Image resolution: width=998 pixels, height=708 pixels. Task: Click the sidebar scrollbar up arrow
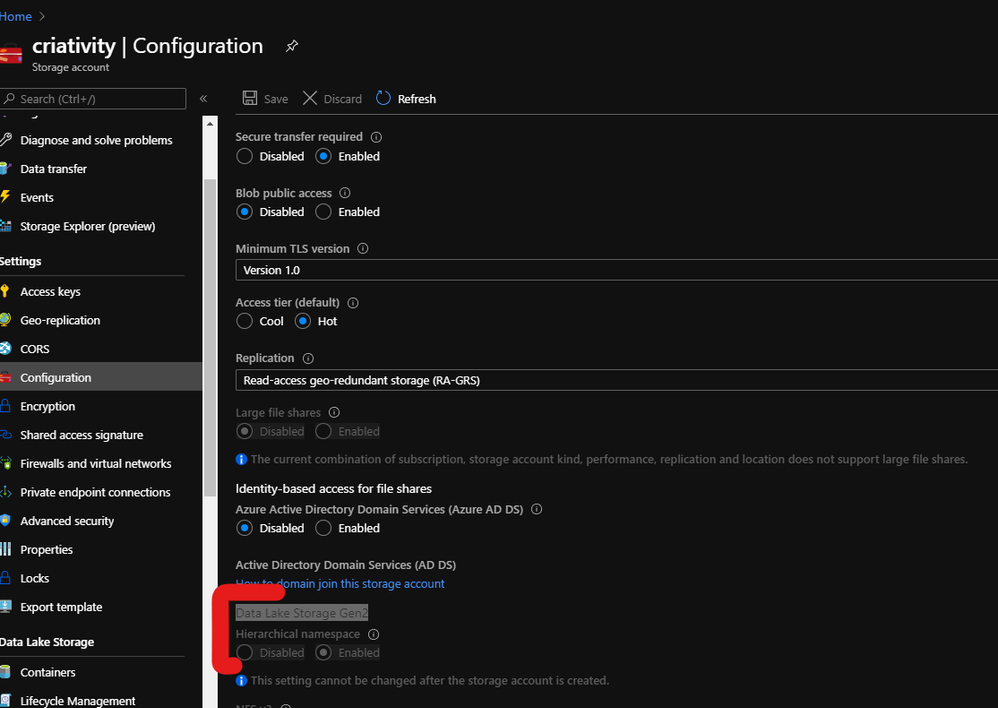pyautogui.click(x=210, y=124)
